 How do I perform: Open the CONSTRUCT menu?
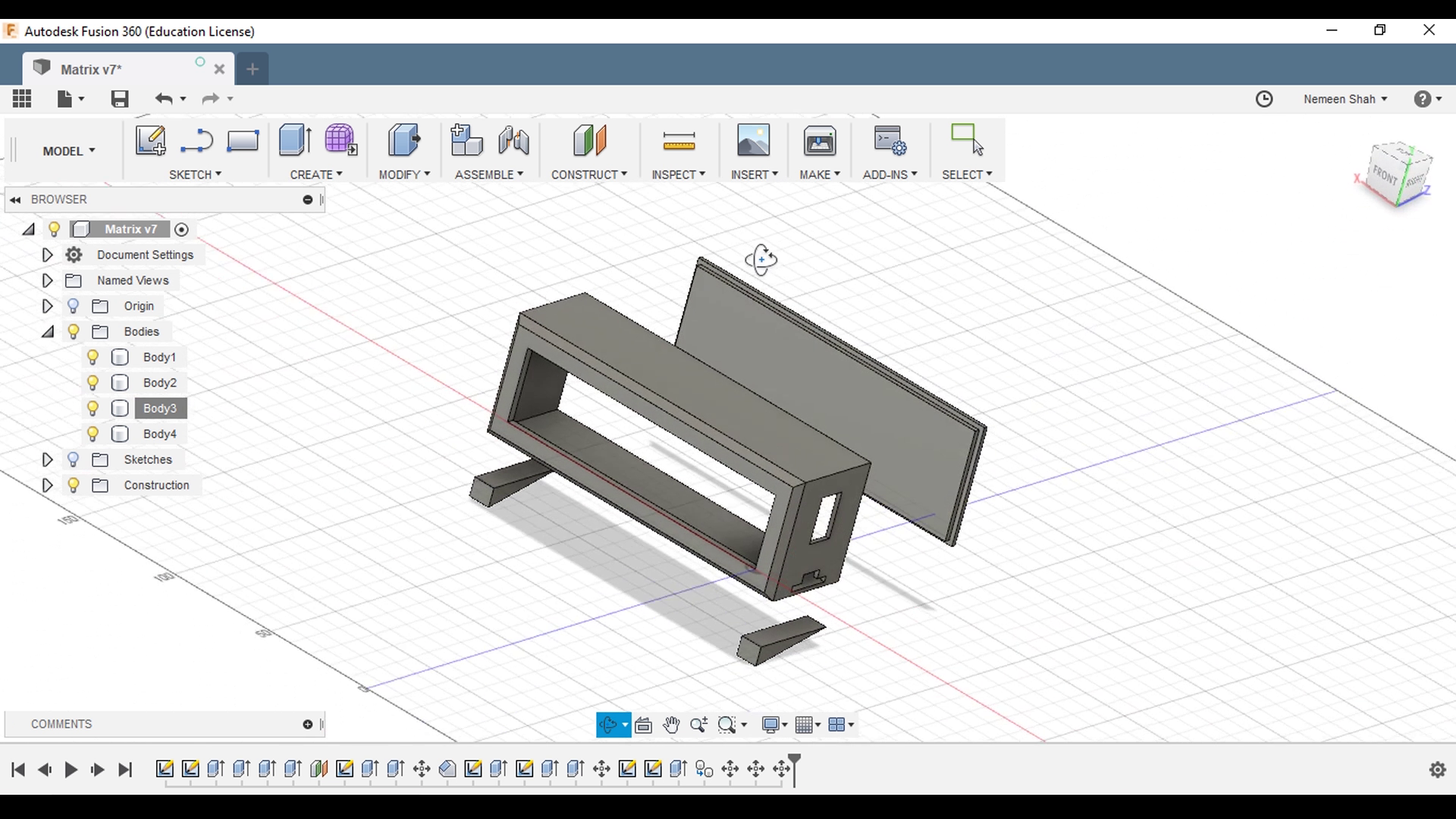[589, 174]
